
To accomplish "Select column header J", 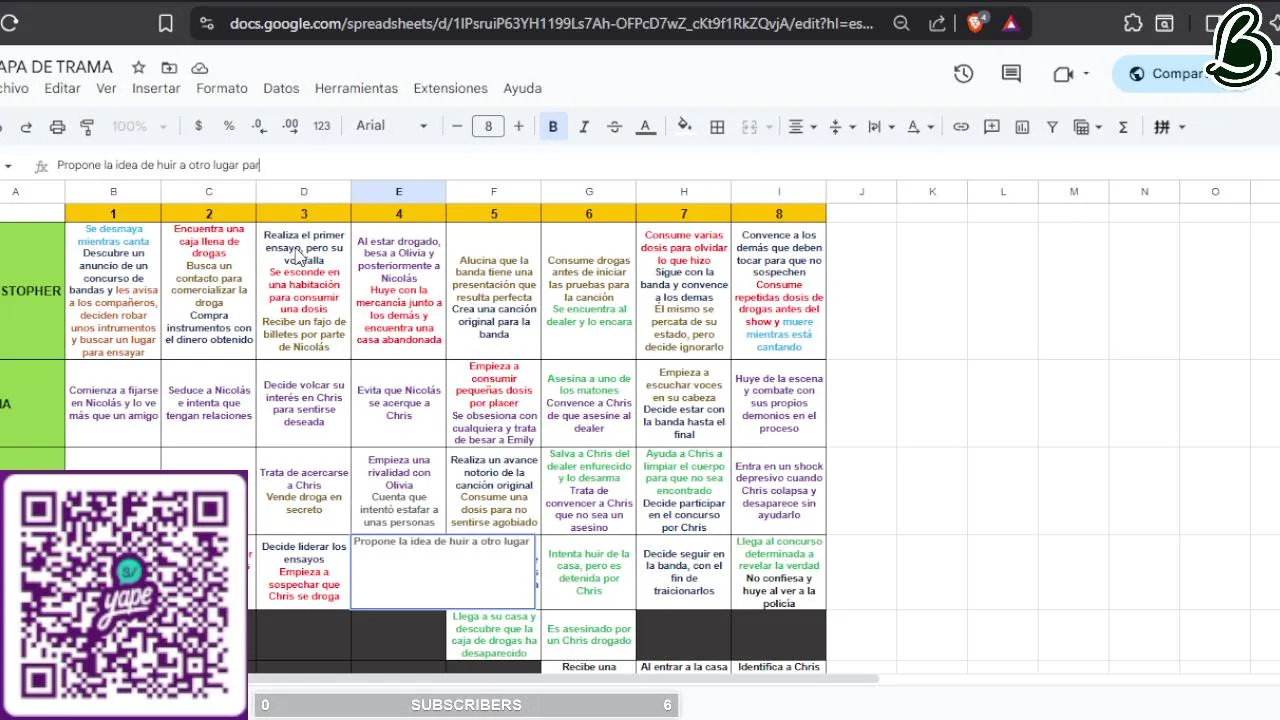I will (x=861, y=192).
